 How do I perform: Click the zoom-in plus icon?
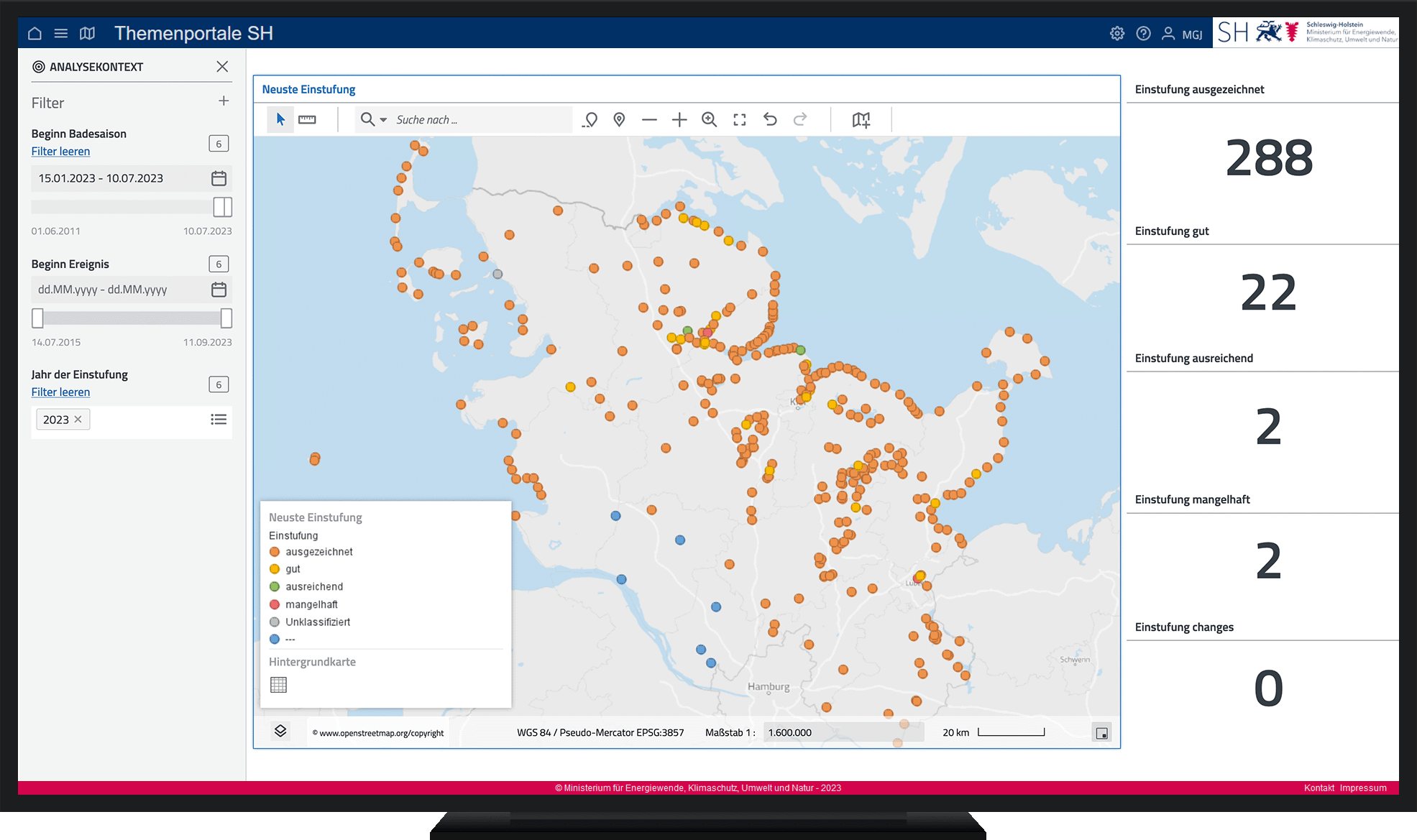pyautogui.click(x=679, y=120)
